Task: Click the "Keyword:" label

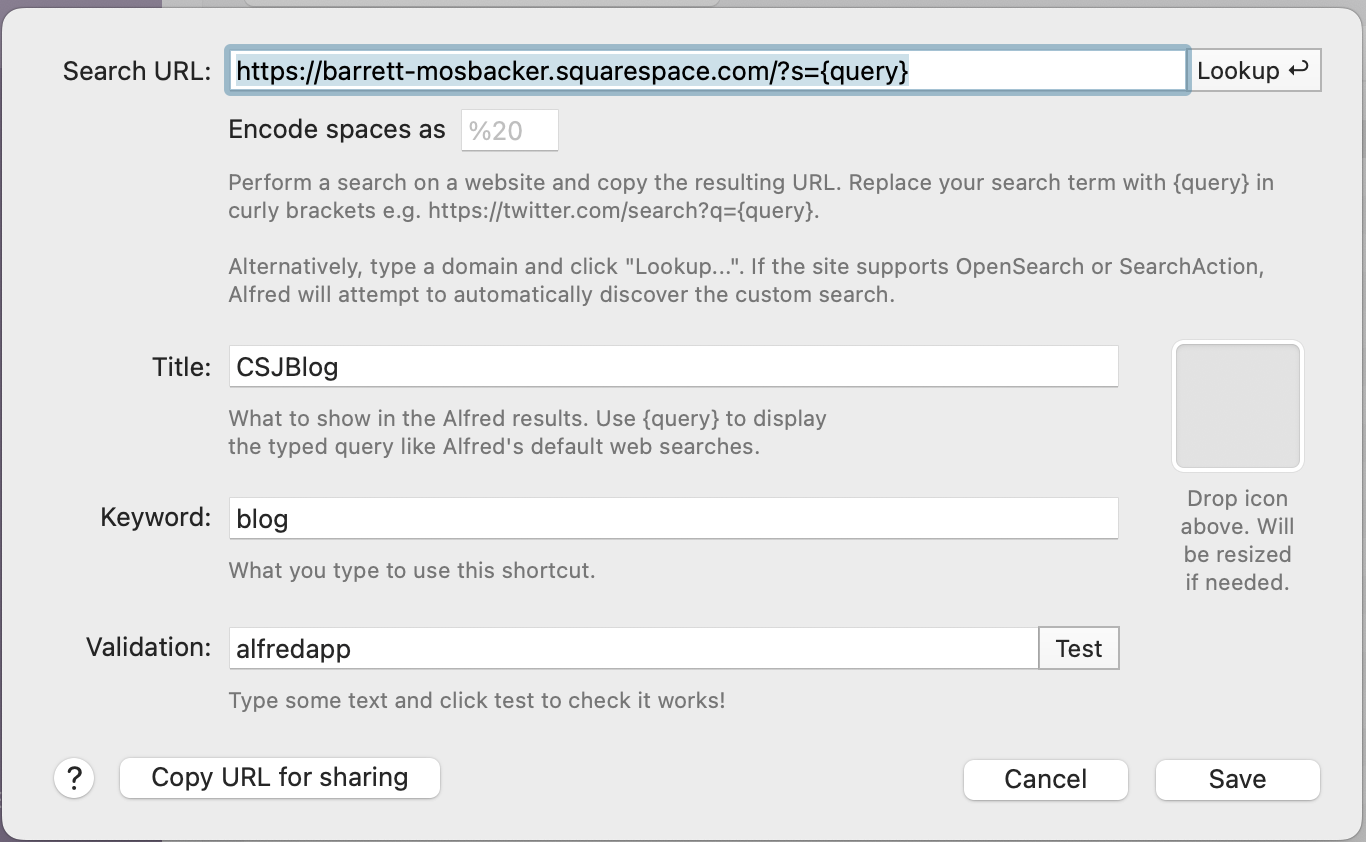Action: click(x=156, y=517)
